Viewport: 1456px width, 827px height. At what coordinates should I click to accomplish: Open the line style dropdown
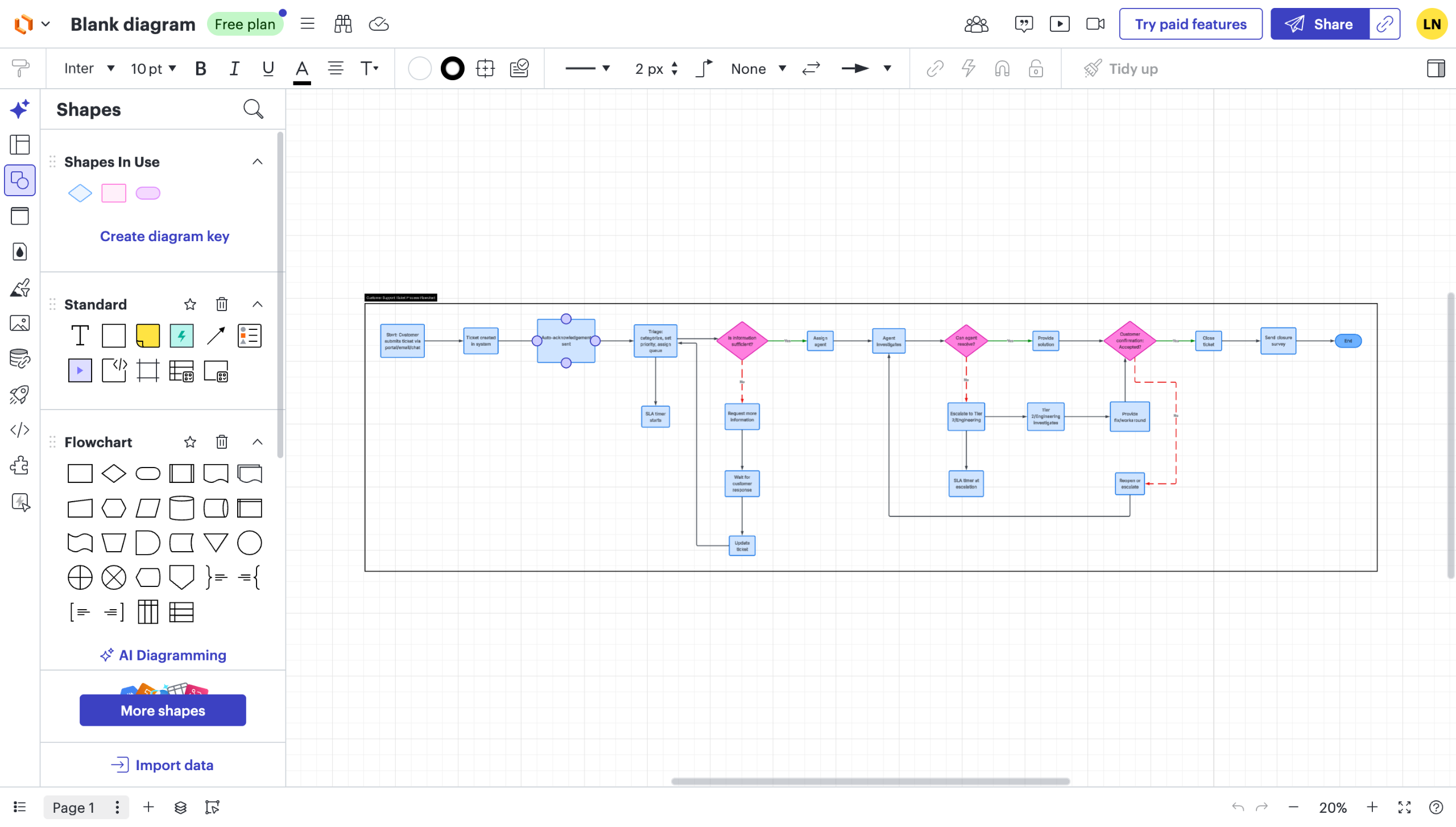[x=588, y=69]
